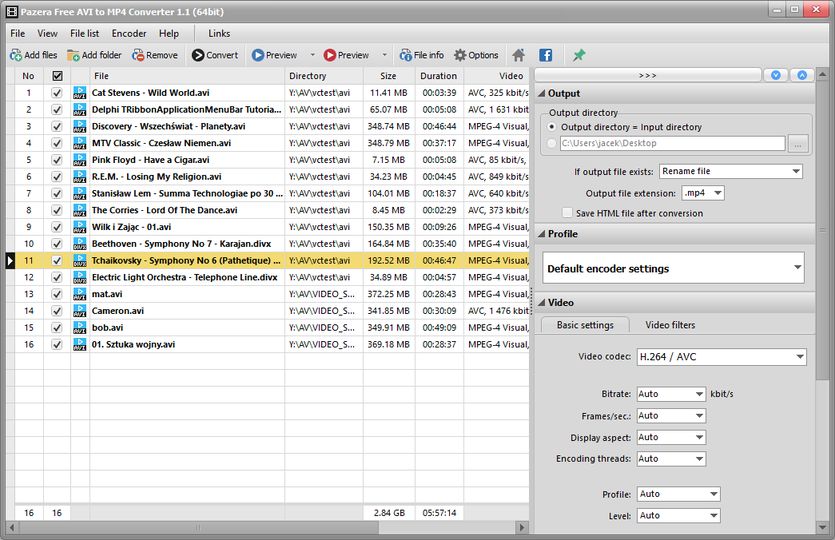
Task: Click the green pin icon
Action: [579, 55]
